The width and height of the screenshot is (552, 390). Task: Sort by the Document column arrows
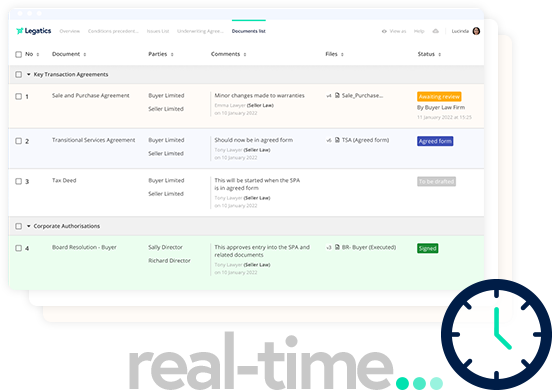[x=85, y=54]
